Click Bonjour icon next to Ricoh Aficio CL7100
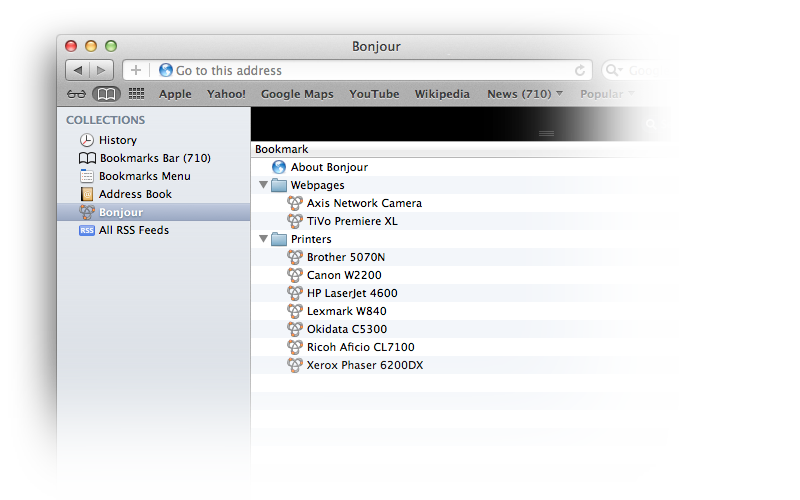The image size is (800, 500). (294, 347)
